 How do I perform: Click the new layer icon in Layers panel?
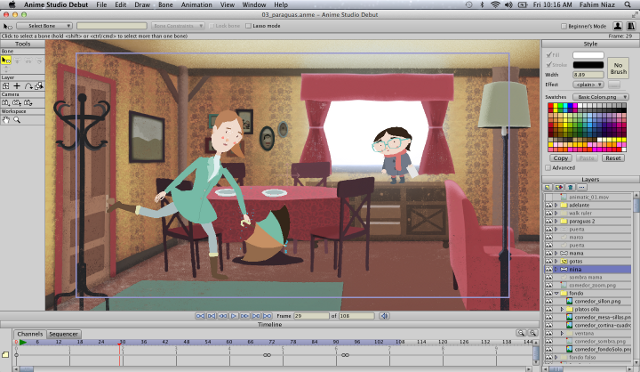pos(547,187)
